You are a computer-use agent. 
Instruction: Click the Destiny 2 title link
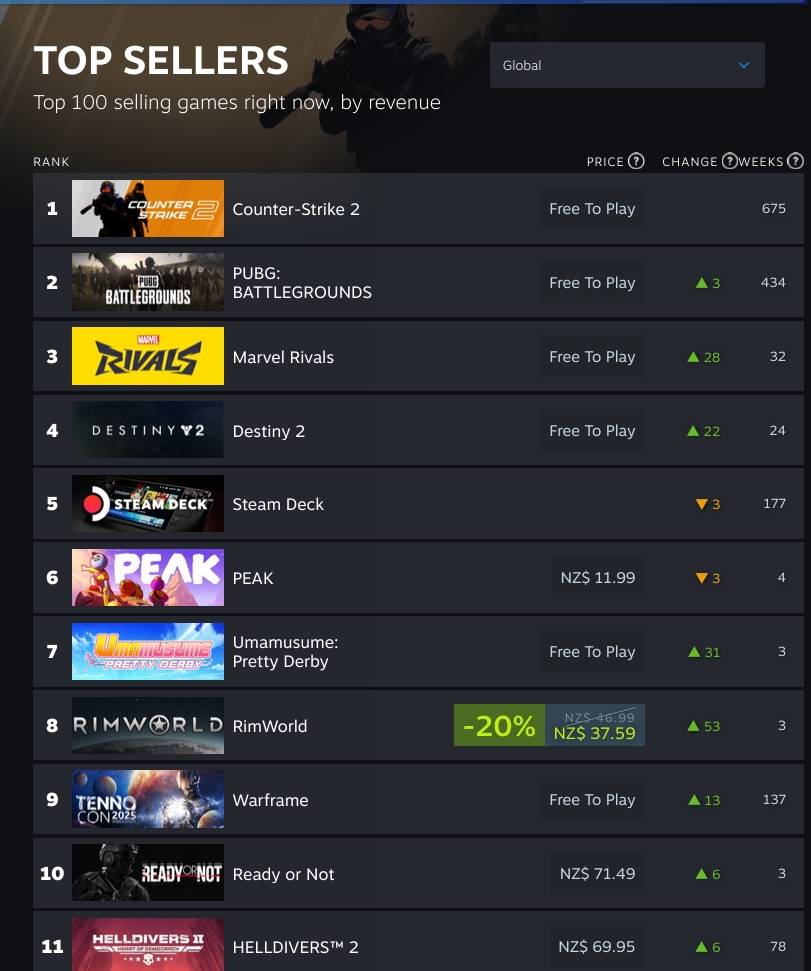(x=269, y=431)
